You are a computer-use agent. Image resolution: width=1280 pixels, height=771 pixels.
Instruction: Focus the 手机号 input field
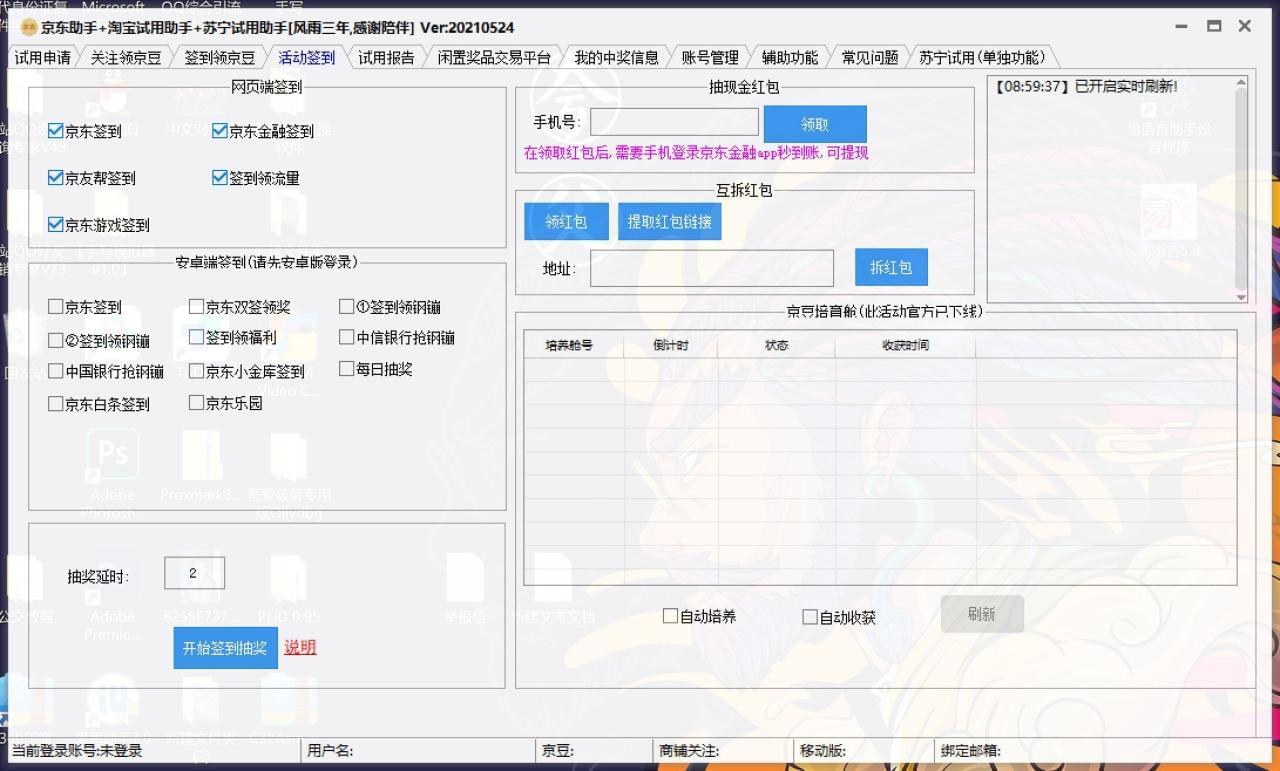click(x=674, y=122)
